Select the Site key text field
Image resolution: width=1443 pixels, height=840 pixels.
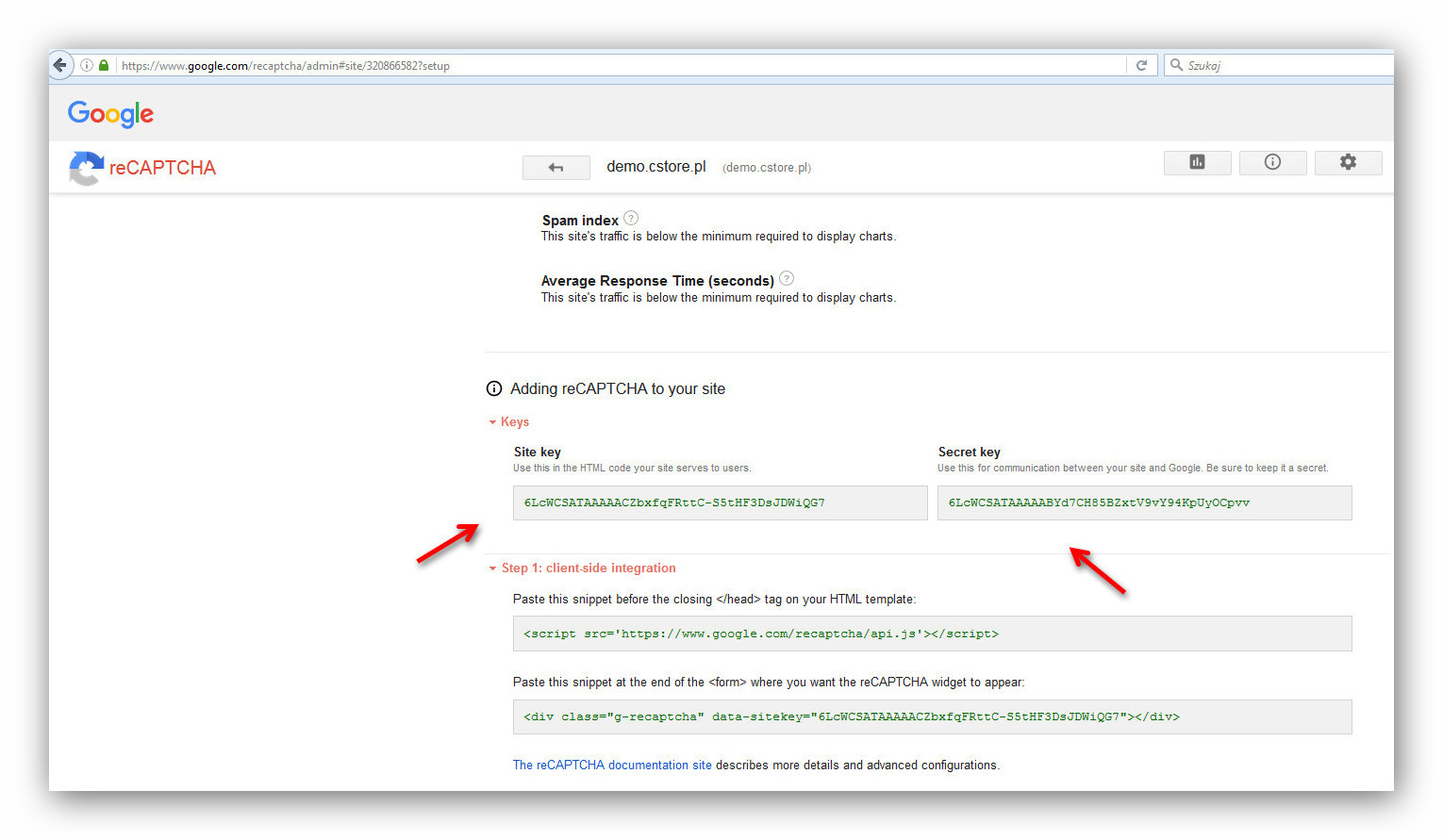point(720,502)
